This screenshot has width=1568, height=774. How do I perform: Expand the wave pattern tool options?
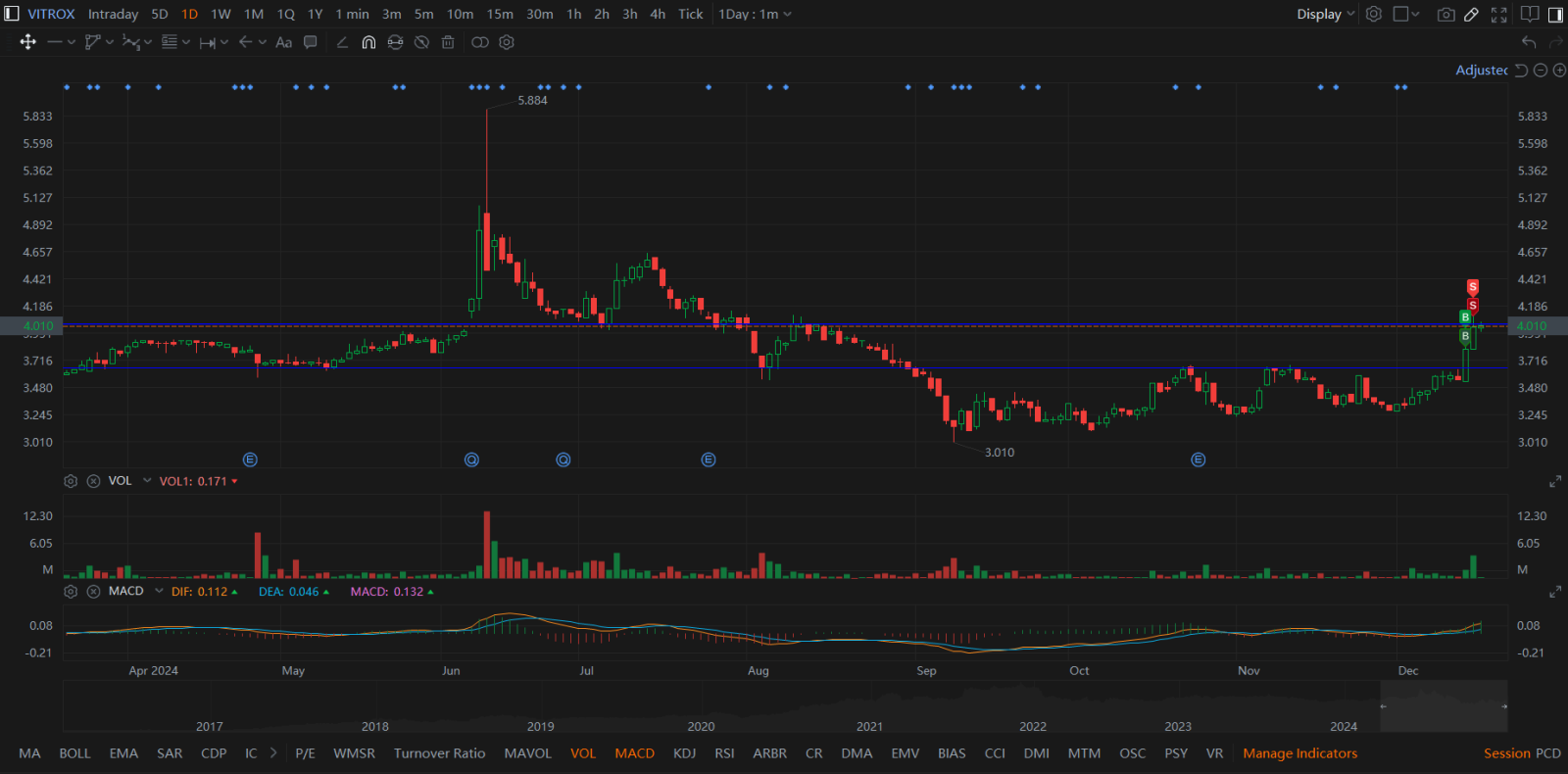click(x=148, y=42)
